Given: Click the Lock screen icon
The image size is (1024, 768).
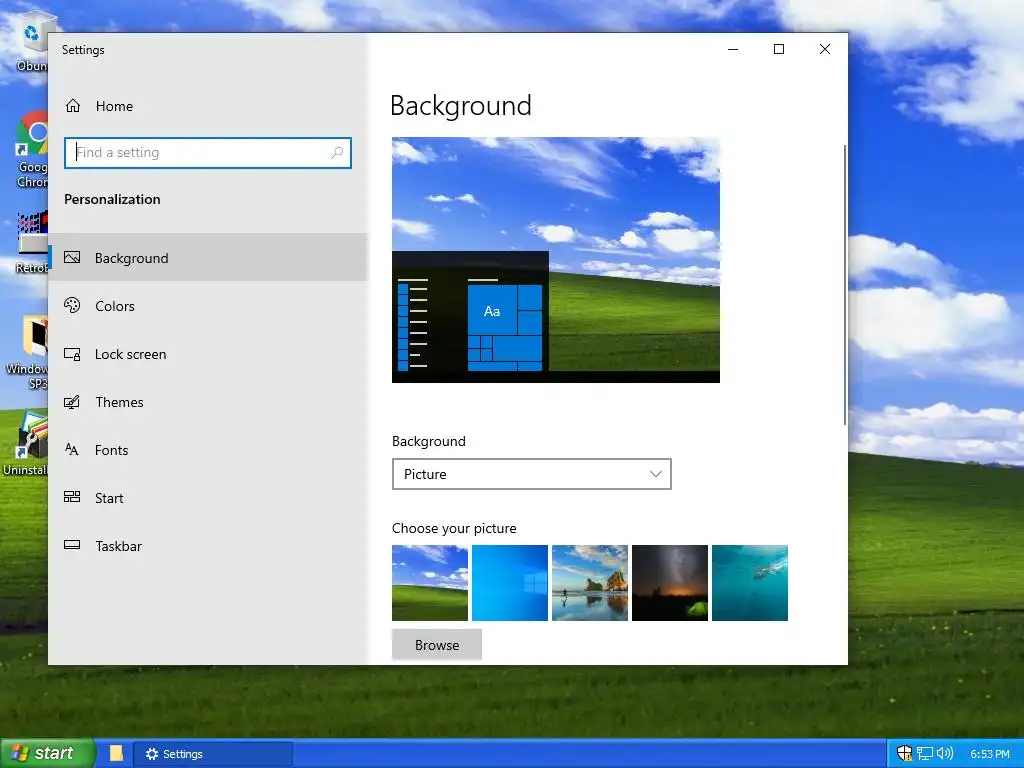Looking at the screenshot, I should tap(72, 354).
